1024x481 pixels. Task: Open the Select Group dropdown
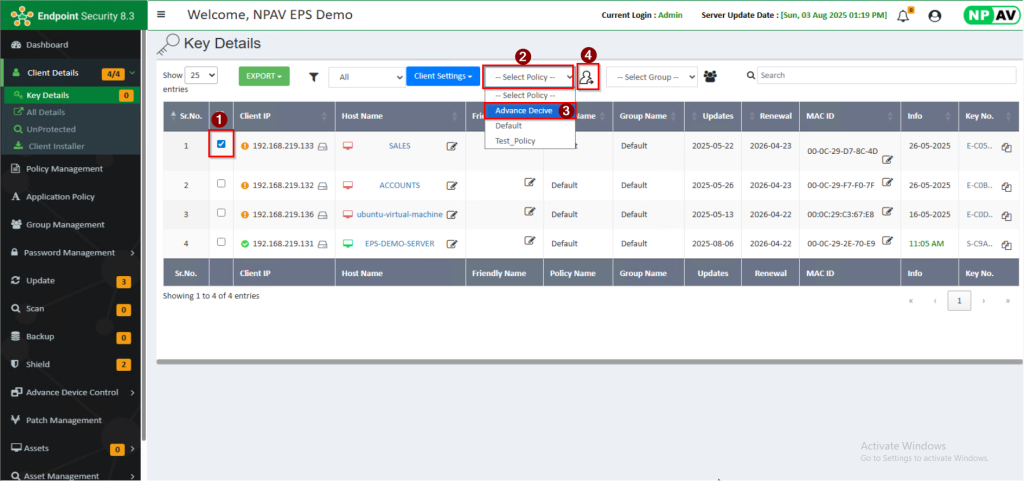coord(651,77)
